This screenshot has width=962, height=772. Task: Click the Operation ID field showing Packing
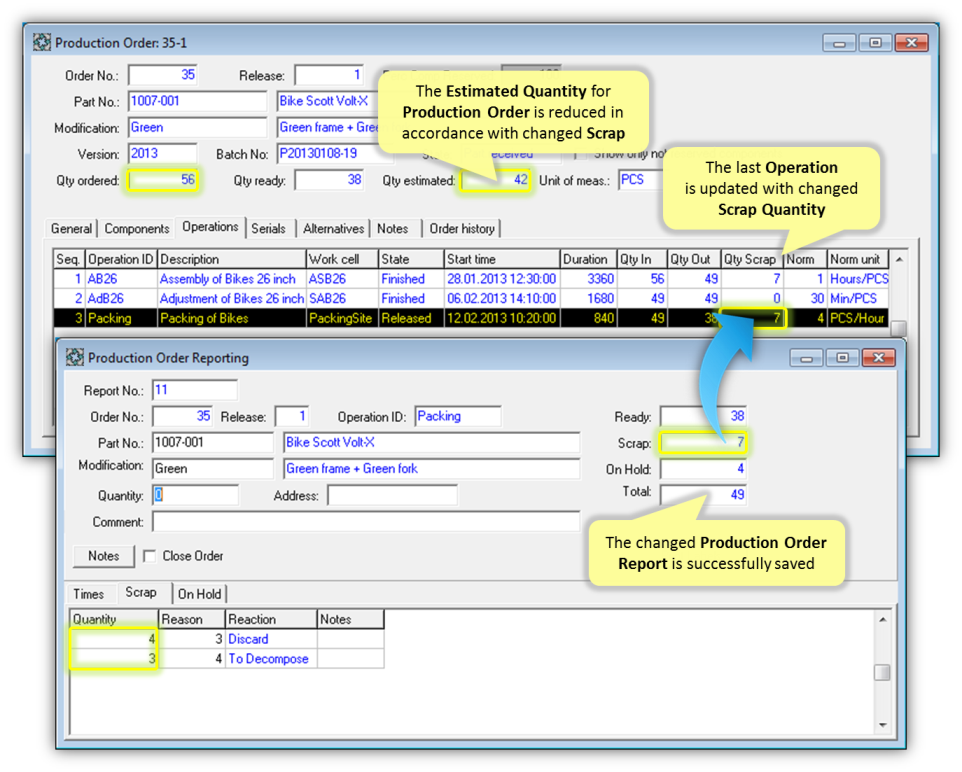[x=458, y=416]
